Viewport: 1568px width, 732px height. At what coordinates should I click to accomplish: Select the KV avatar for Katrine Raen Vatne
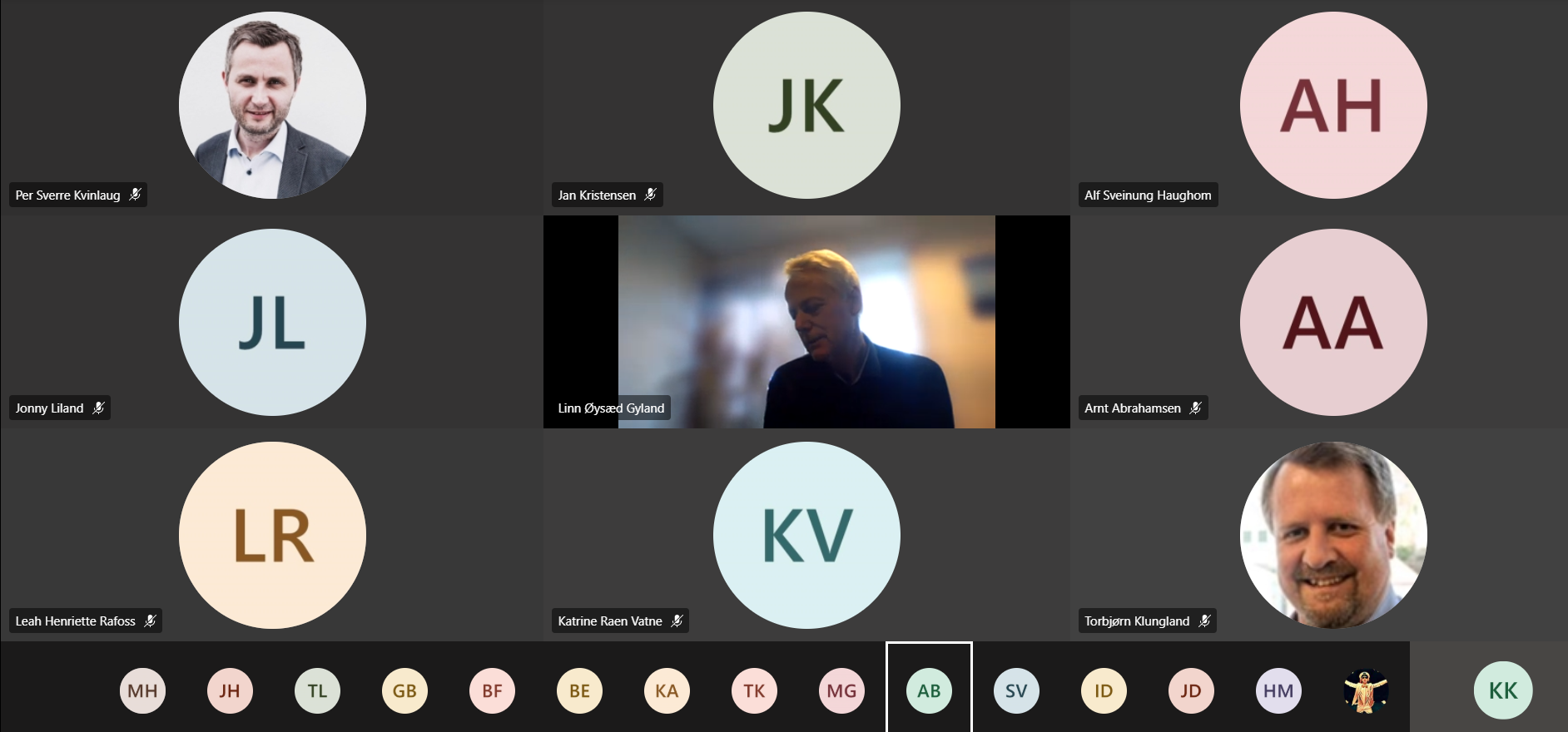pyautogui.click(x=806, y=535)
